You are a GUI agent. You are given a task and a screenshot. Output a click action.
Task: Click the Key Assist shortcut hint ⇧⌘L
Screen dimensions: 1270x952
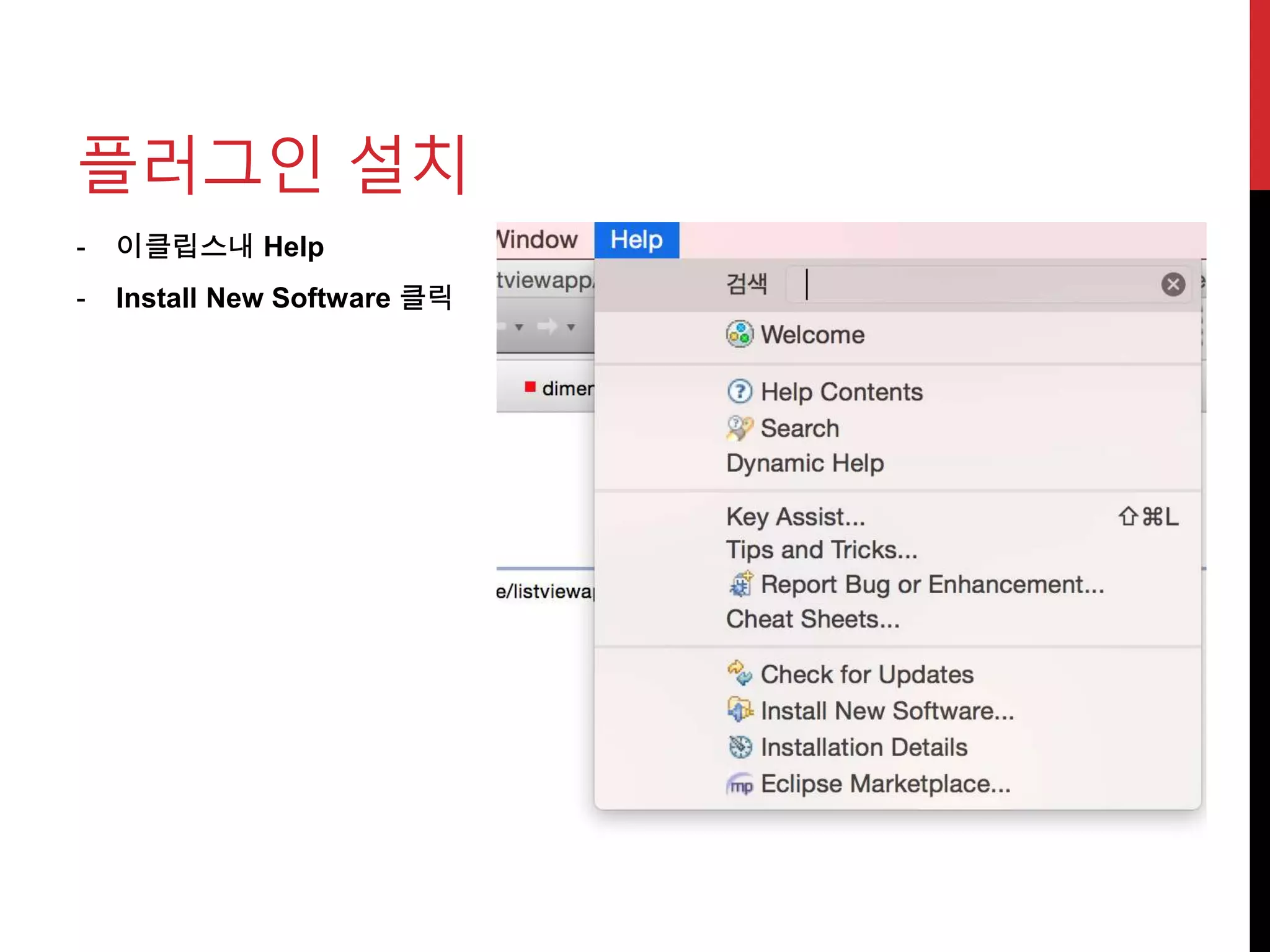click(1148, 516)
